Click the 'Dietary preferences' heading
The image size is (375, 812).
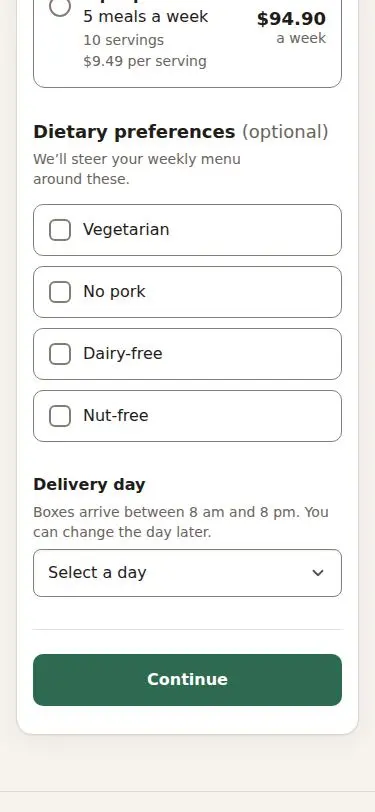pos(134,132)
